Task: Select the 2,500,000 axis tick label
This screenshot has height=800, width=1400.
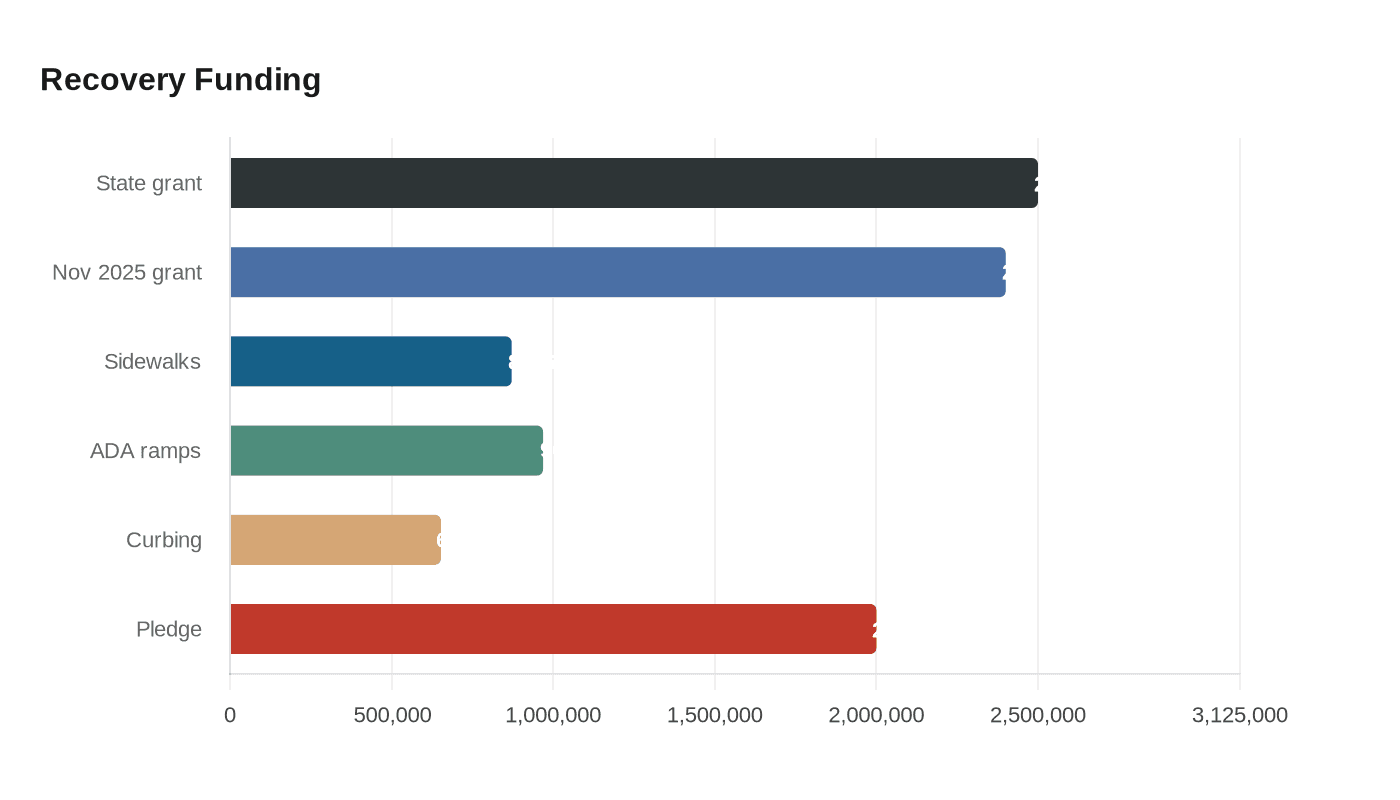Action: pos(1038,715)
